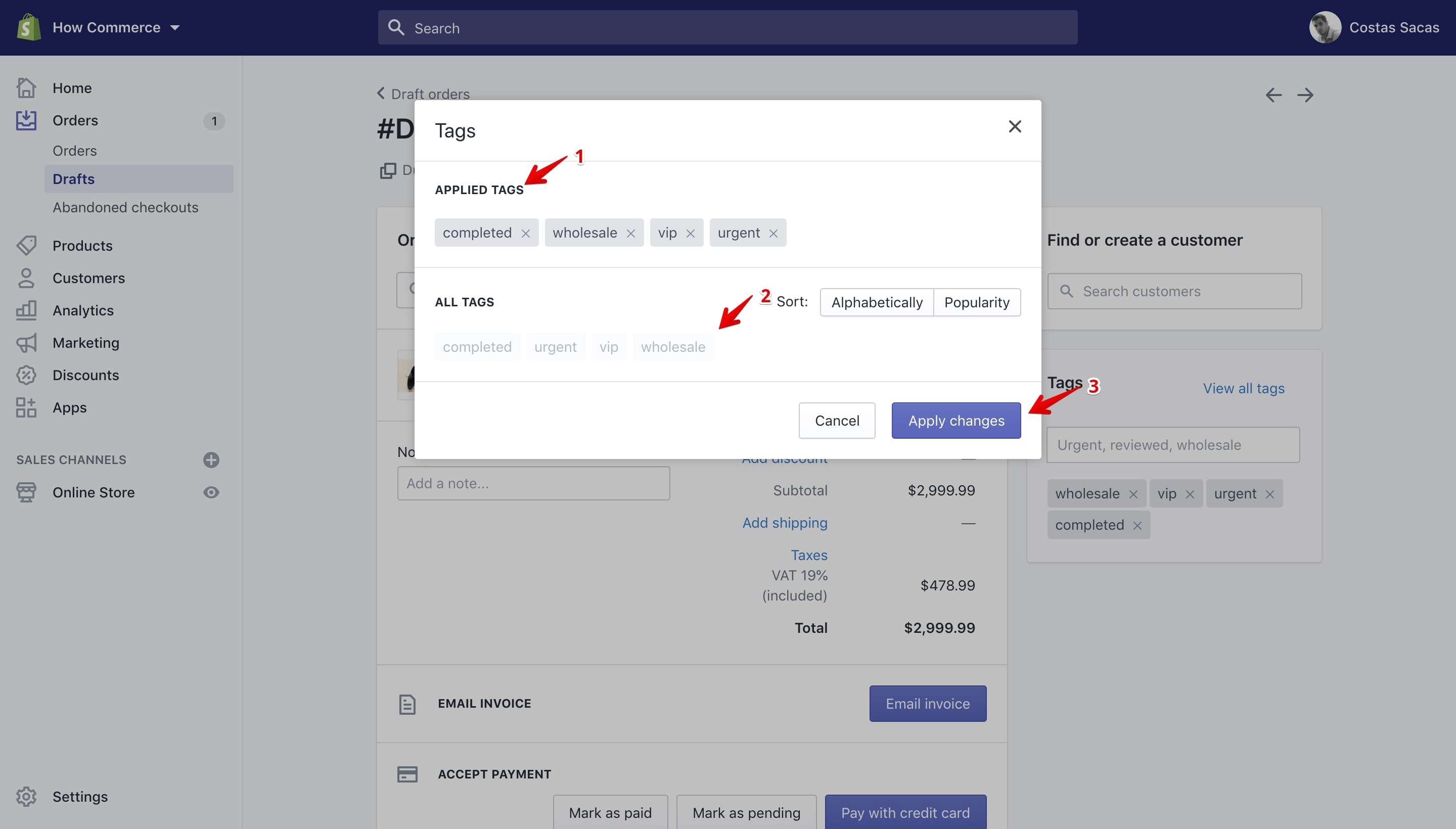Click vip tag under All Tags

[609, 347]
